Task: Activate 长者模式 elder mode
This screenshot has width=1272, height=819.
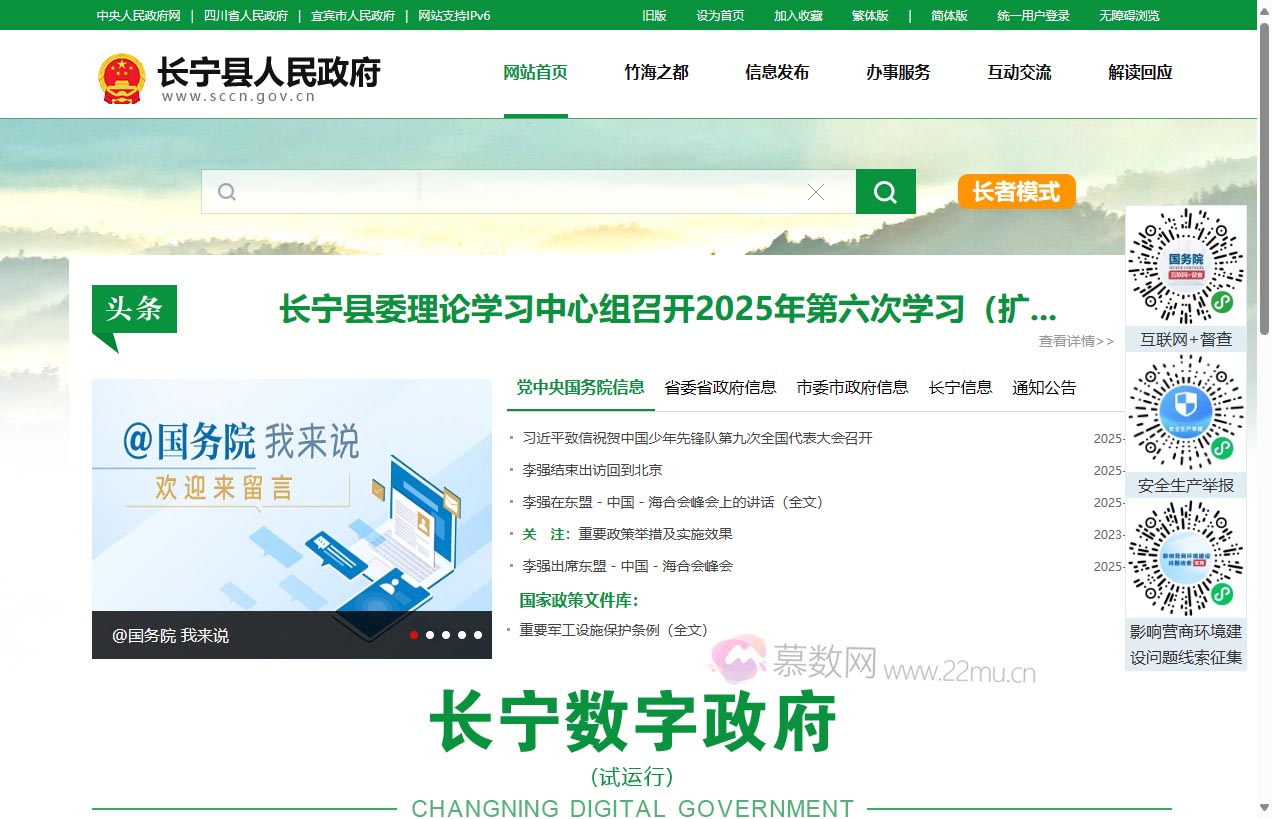Action: pos(1016,191)
